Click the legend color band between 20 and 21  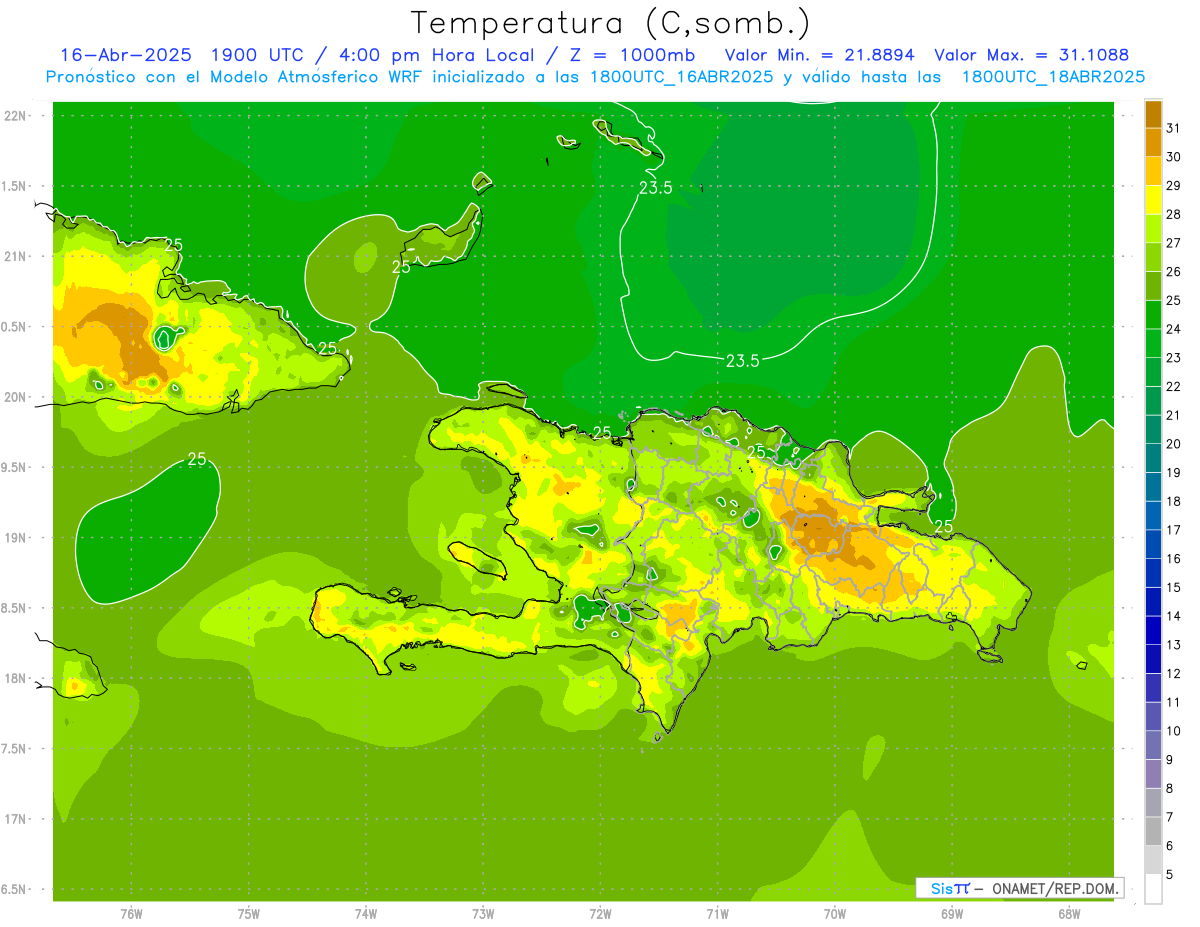pos(1153,429)
